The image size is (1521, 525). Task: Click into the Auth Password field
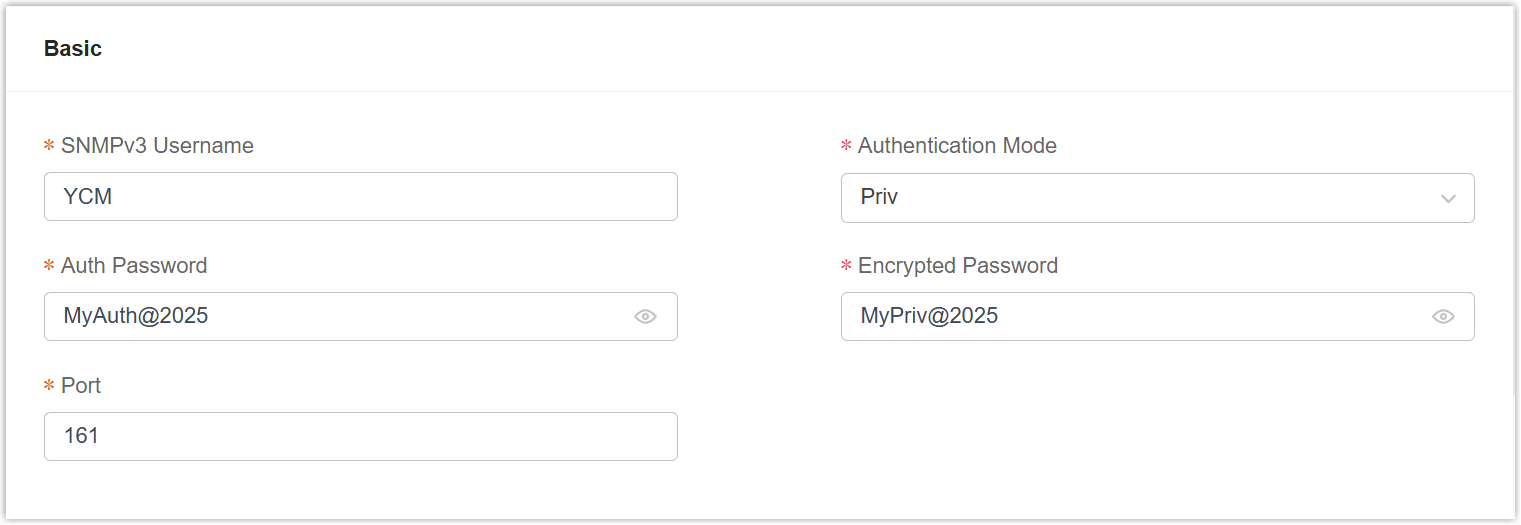400,317
